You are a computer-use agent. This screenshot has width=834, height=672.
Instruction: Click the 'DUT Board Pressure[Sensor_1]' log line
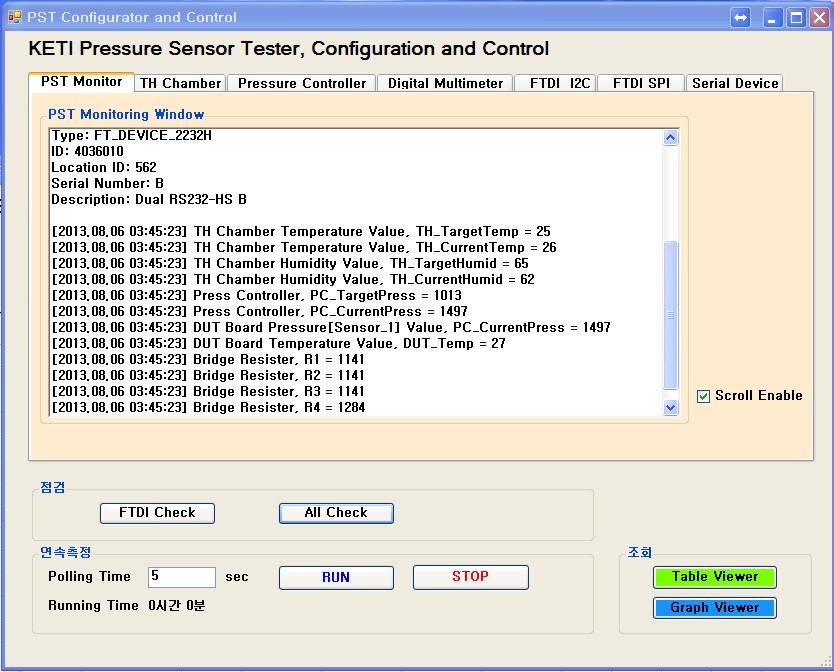click(331, 327)
